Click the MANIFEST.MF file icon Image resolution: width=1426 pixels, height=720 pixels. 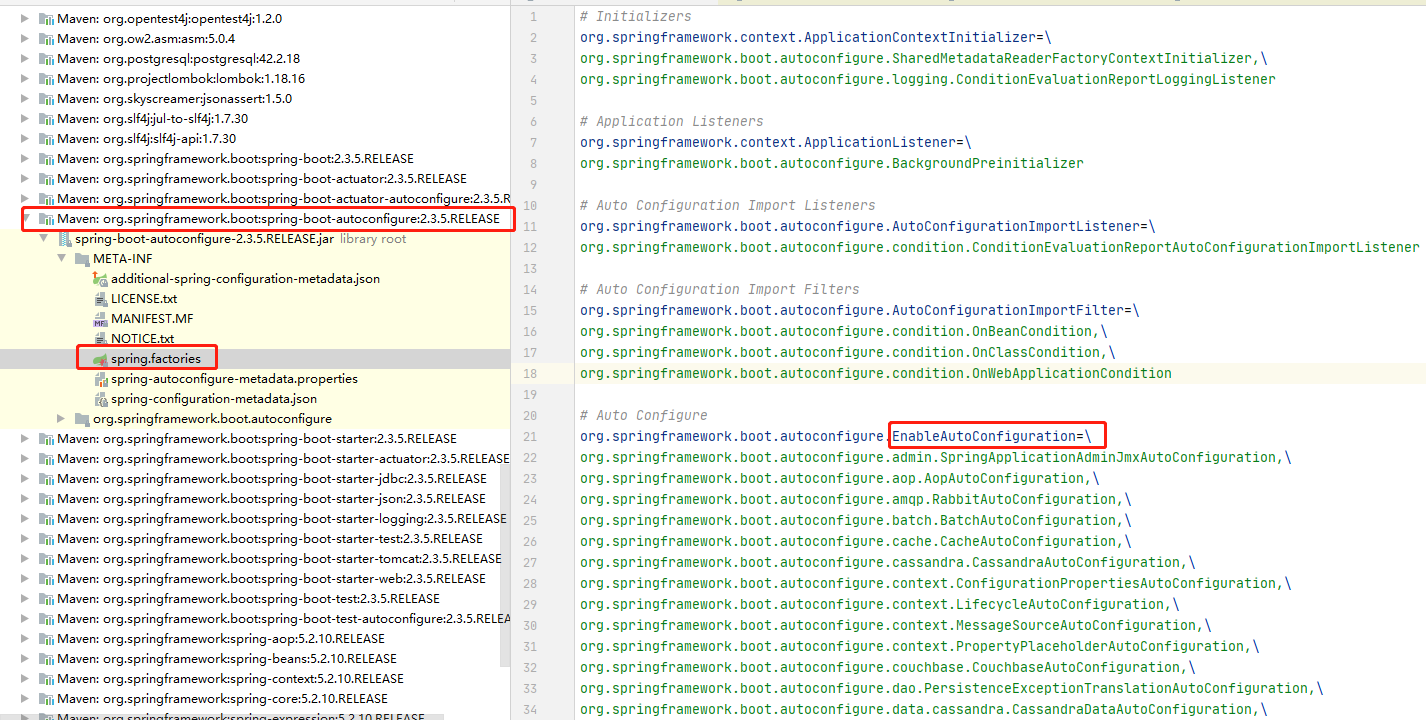(x=100, y=319)
